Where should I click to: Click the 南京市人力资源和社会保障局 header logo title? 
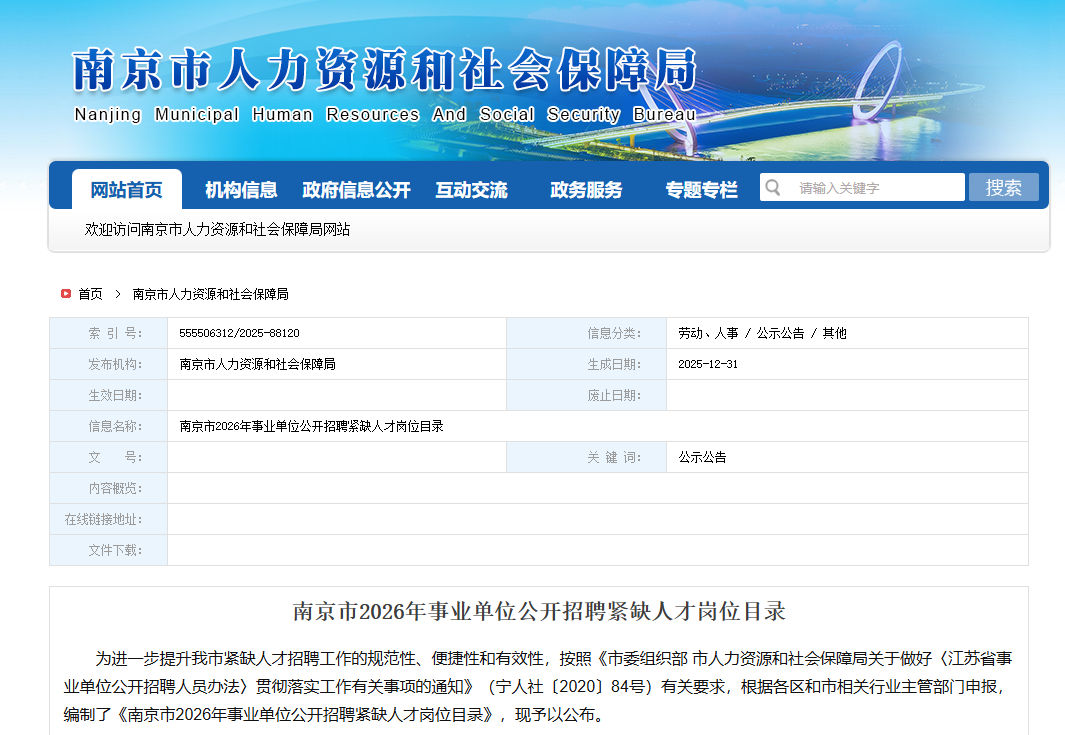[384, 72]
